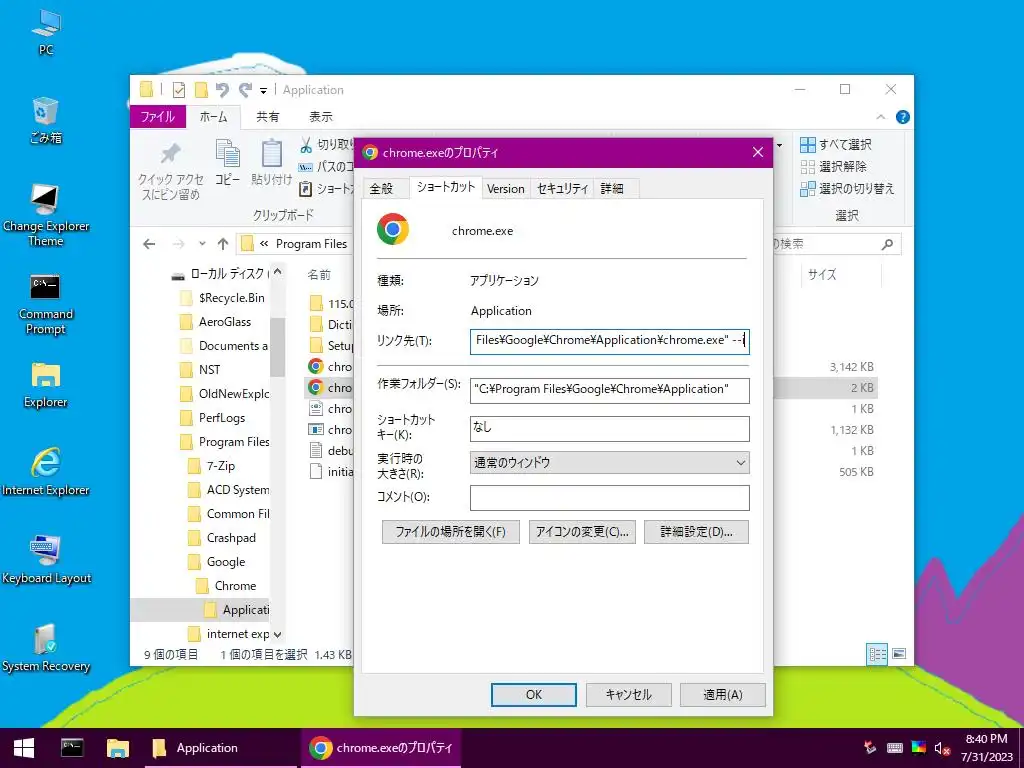This screenshot has height=768, width=1024.
Task: Select the Keyboard Layout desktop icon
Action: (46, 560)
